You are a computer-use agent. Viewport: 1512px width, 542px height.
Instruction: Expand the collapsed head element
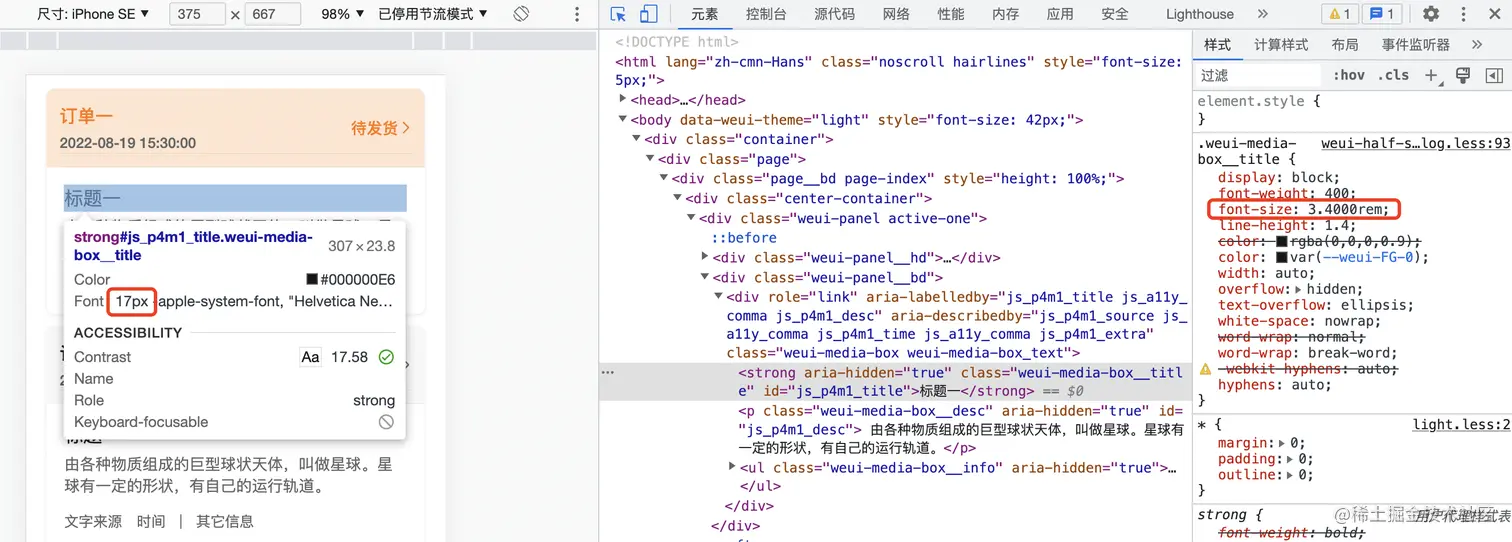click(623, 100)
